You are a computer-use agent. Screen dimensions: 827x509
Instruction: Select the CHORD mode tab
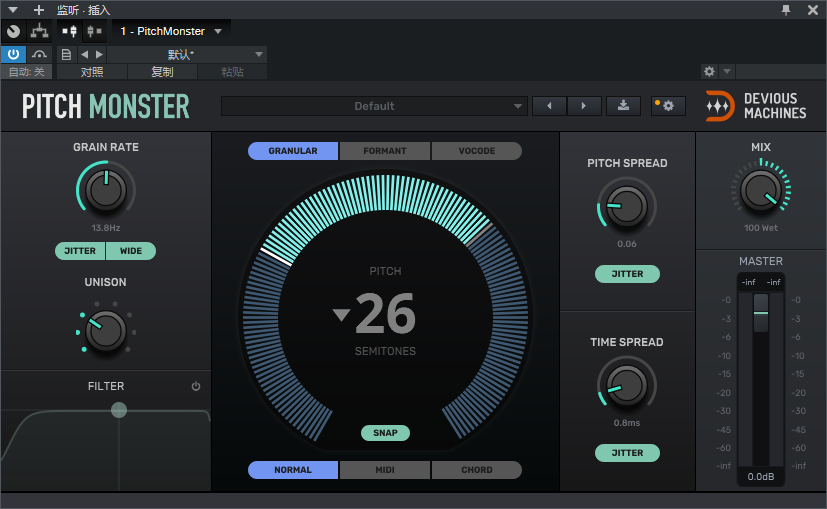point(477,470)
